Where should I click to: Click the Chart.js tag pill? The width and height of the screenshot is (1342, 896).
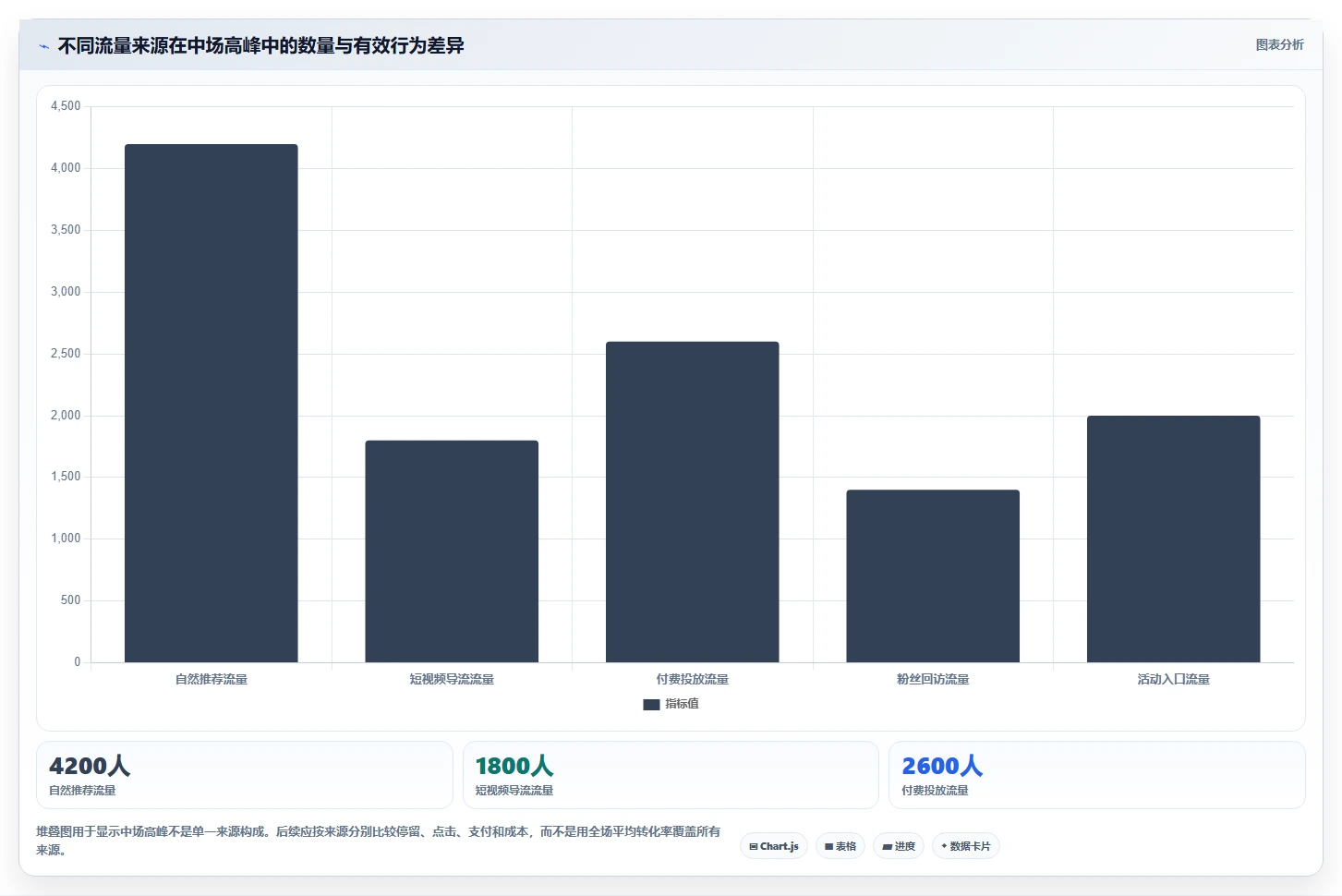point(774,846)
